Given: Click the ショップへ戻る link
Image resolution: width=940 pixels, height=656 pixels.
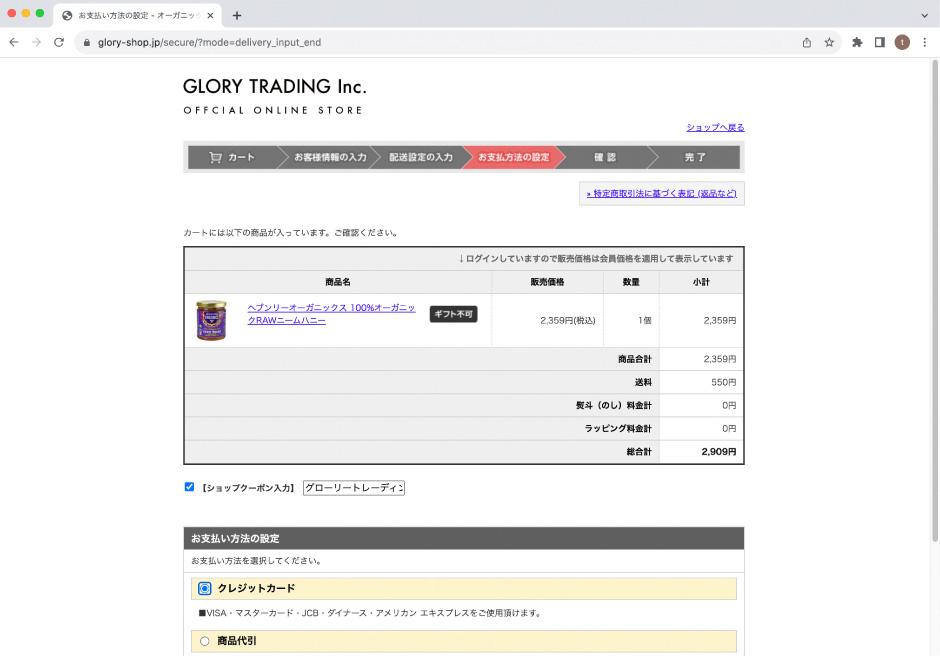Looking at the screenshot, I should pyautogui.click(x=715, y=128).
